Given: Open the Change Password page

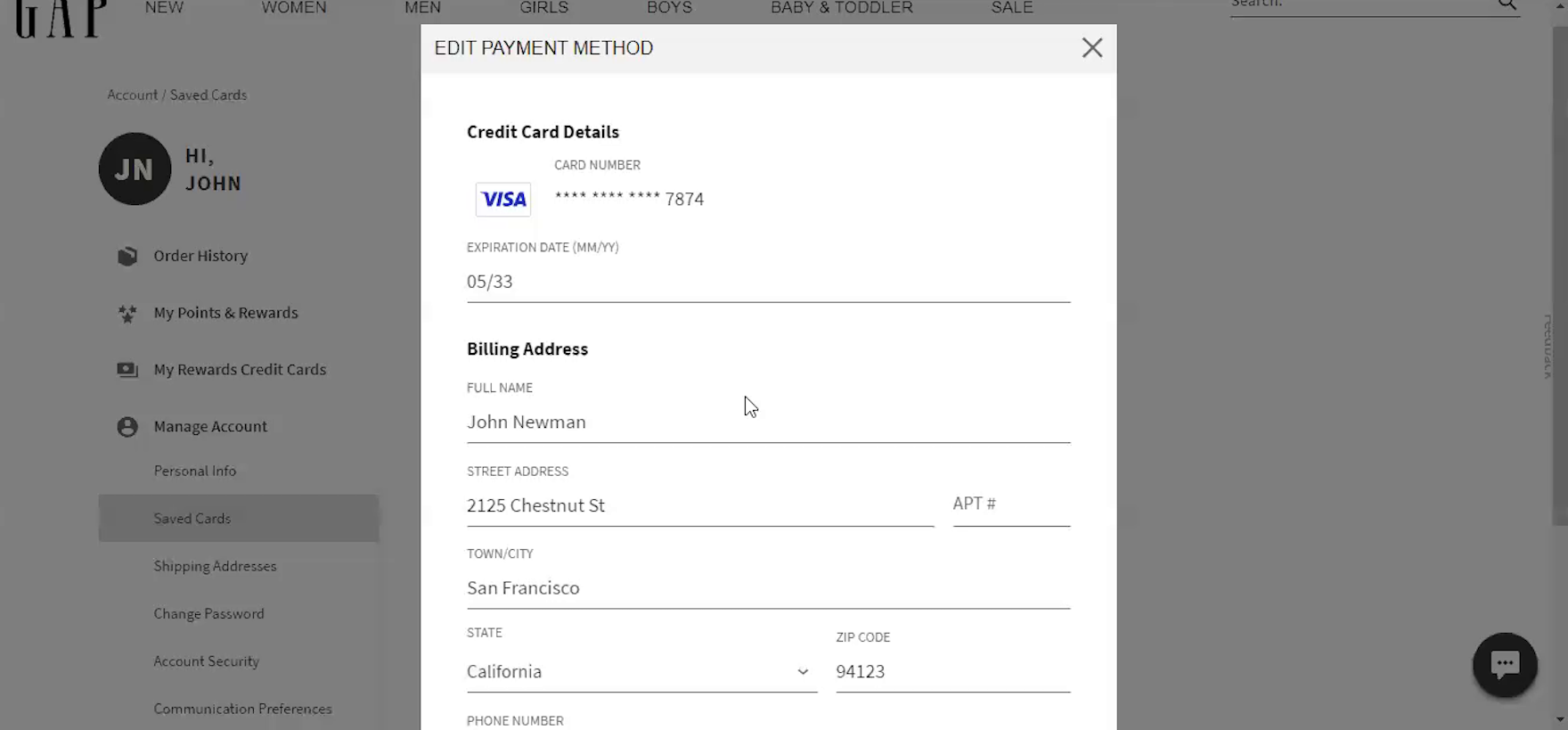Looking at the screenshot, I should tap(208, 614).
